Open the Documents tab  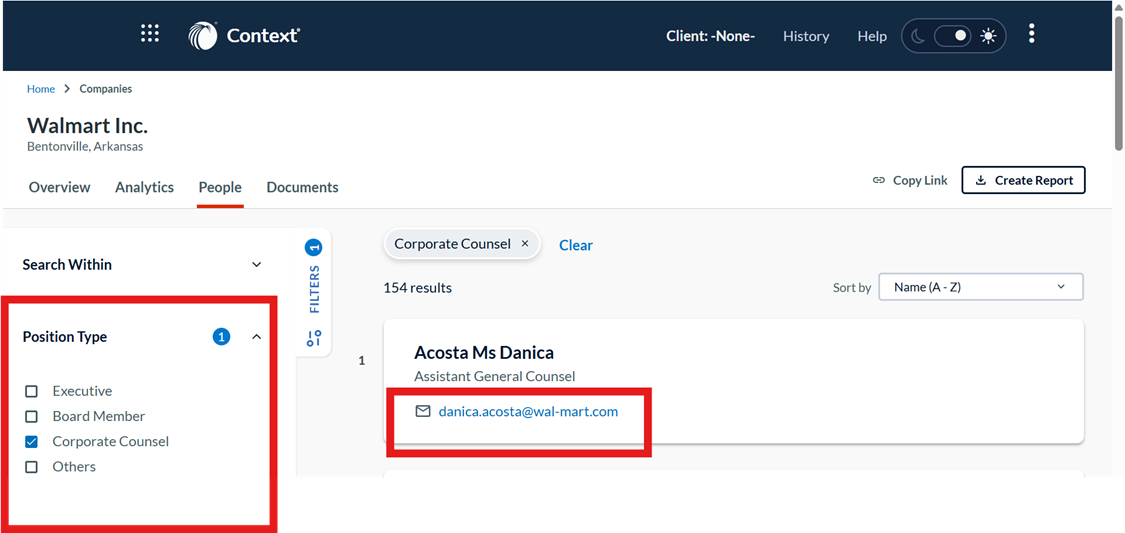click(x=303, y=187)
